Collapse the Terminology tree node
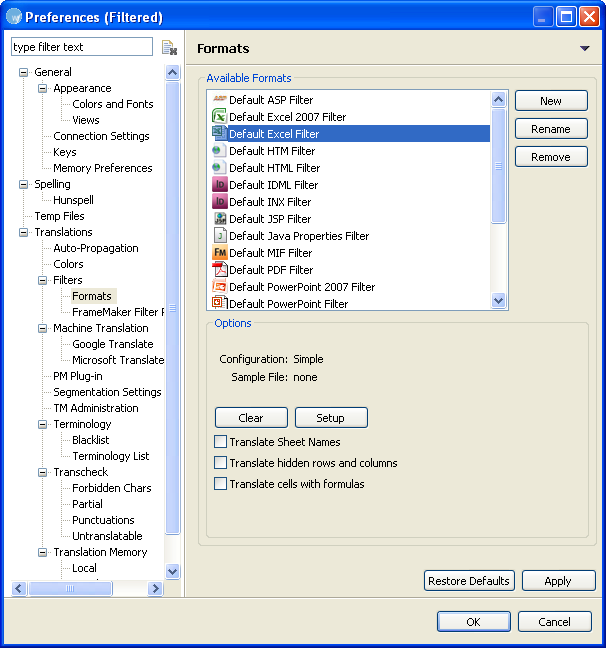 pyautogui.click(x=43, y=424)
